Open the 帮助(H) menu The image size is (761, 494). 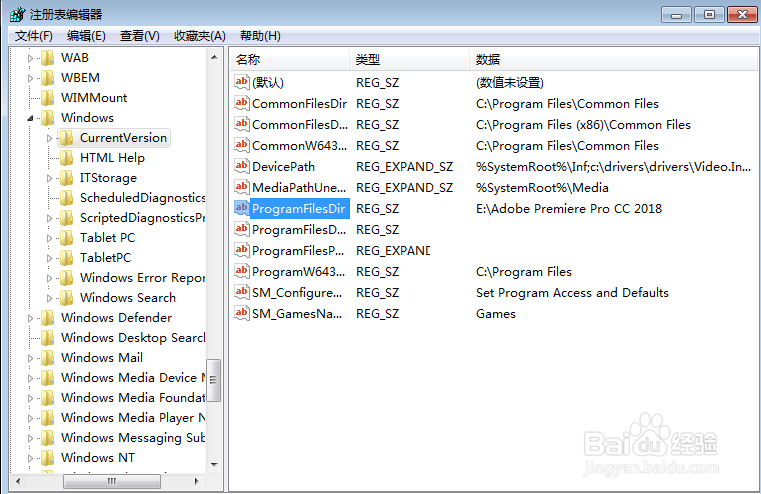(x=260, y=36)
